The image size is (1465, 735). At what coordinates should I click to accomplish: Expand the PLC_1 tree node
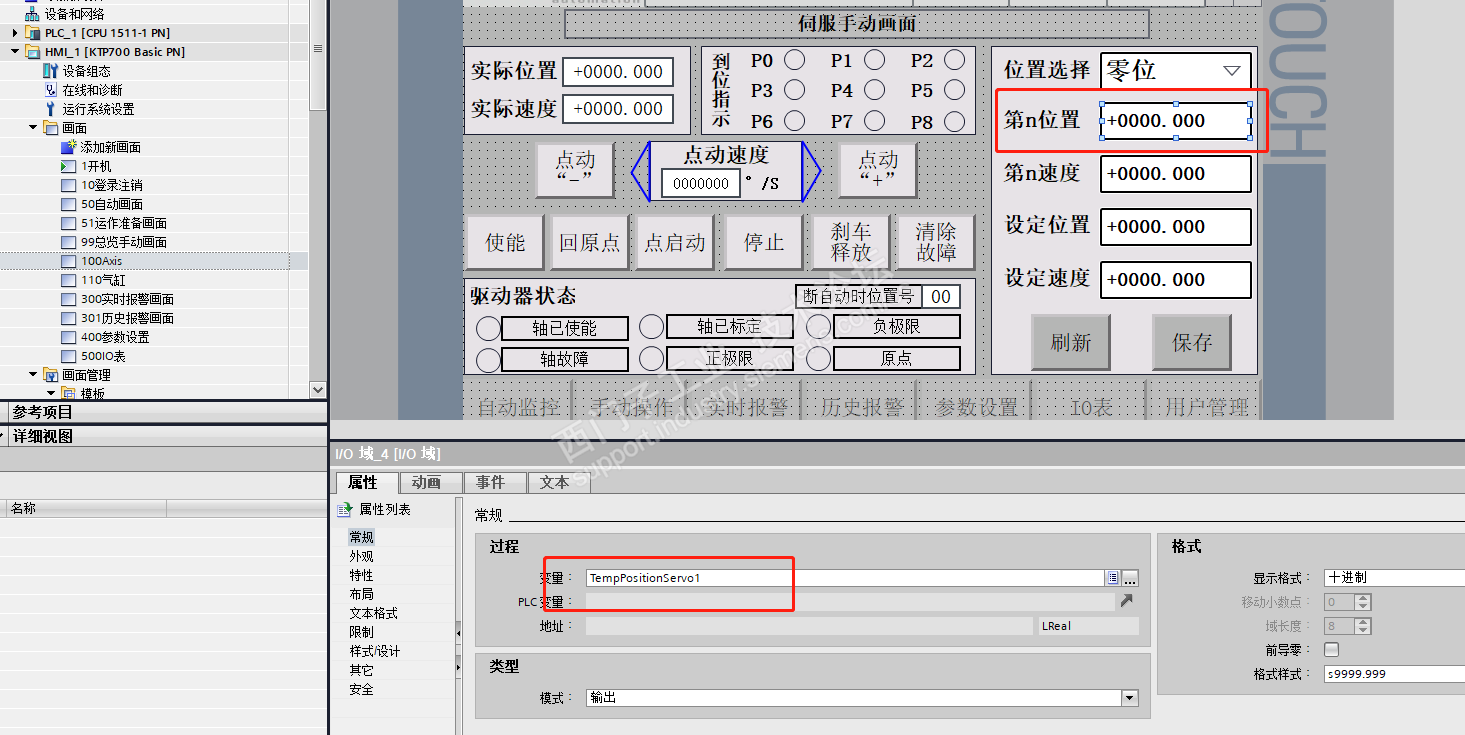point(15,33)
